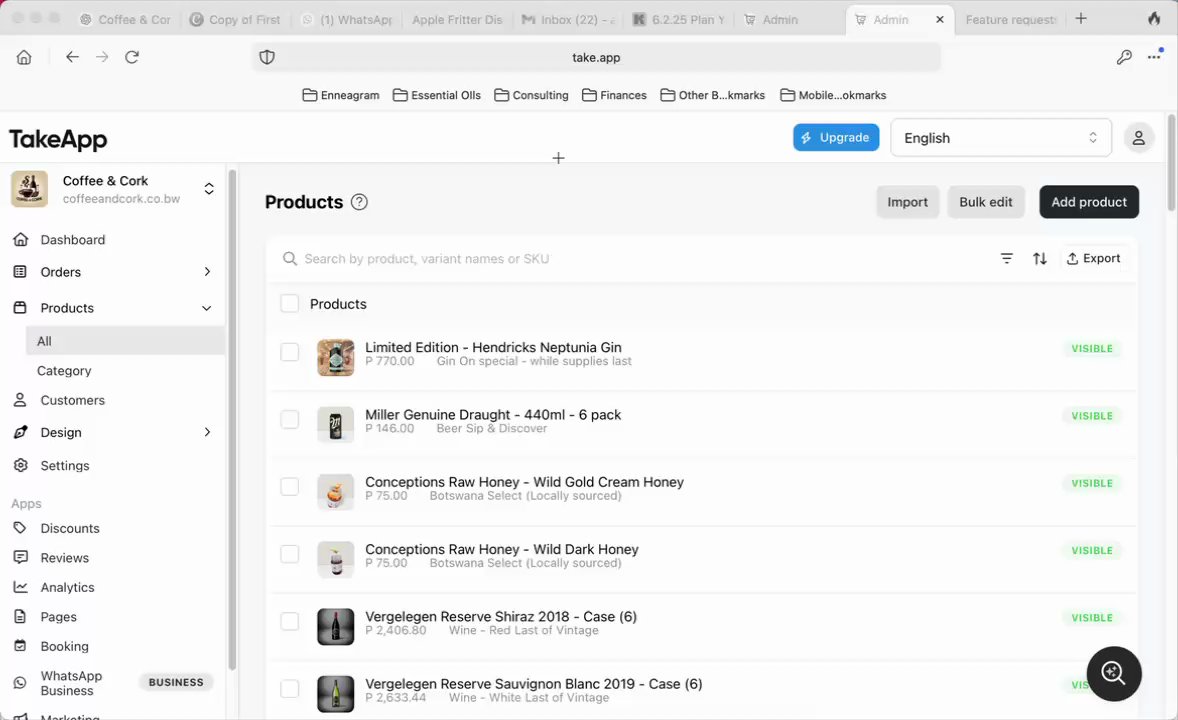The width and height of the screenshot is (1178, 720).
Task: Click the flame icon in tab bar
Action: 1154,19
